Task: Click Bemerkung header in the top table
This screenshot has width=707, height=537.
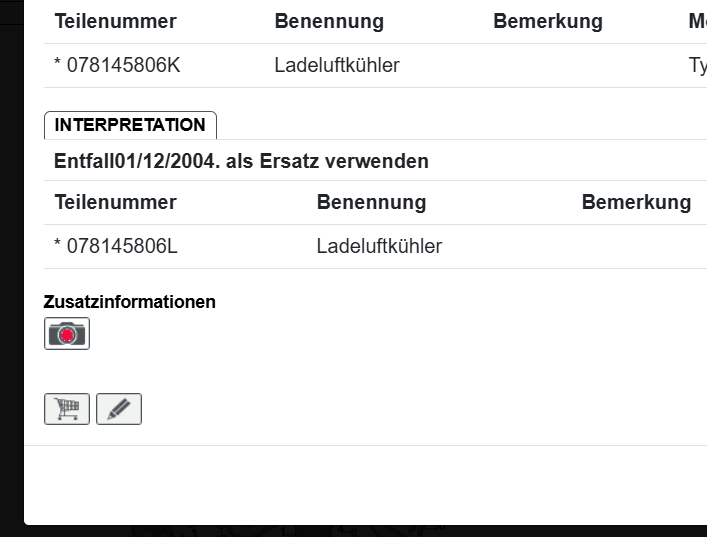Action: click(548, 22)
